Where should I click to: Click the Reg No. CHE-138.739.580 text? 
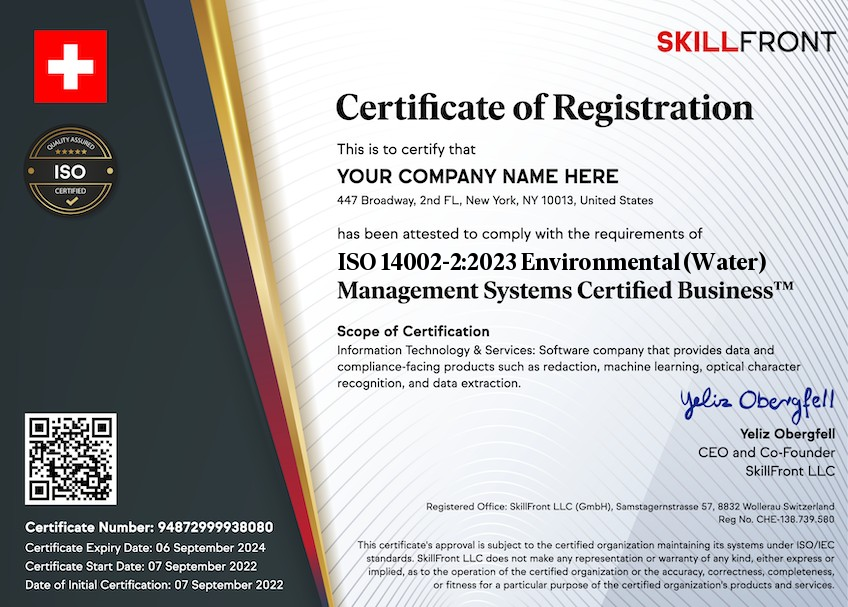tap(785, 520)
